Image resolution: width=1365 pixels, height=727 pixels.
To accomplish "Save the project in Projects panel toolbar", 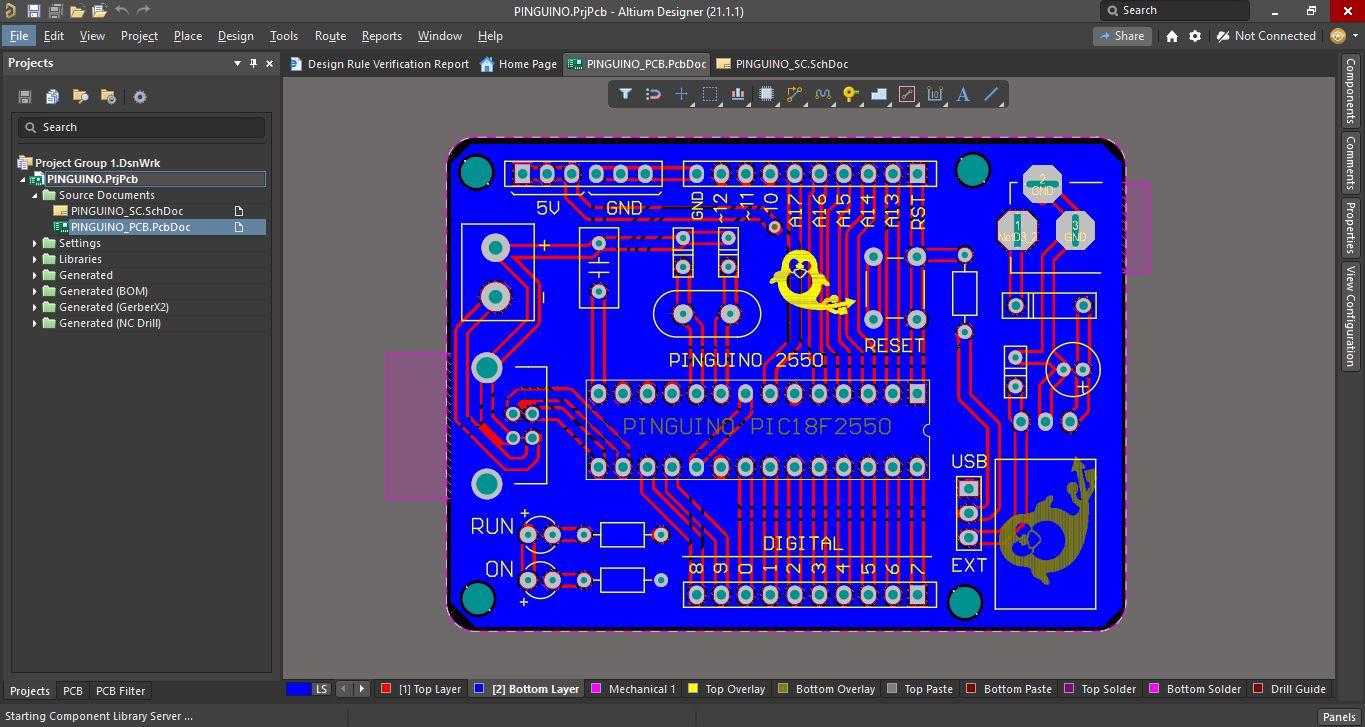I will pos(25,97).
